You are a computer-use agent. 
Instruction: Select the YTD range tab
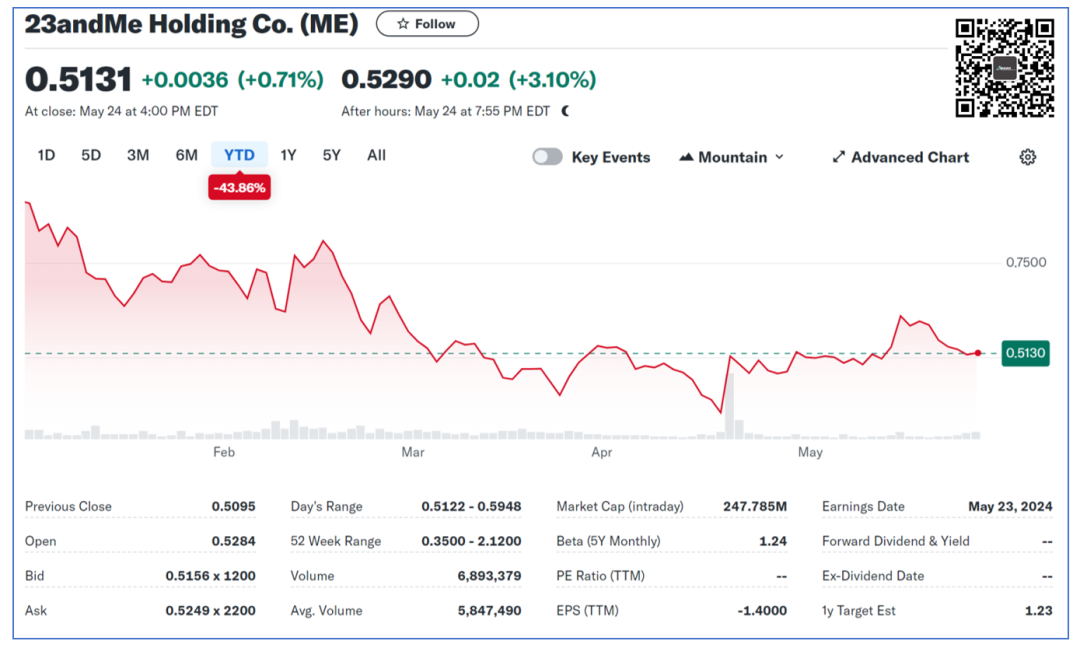[239, 155]
